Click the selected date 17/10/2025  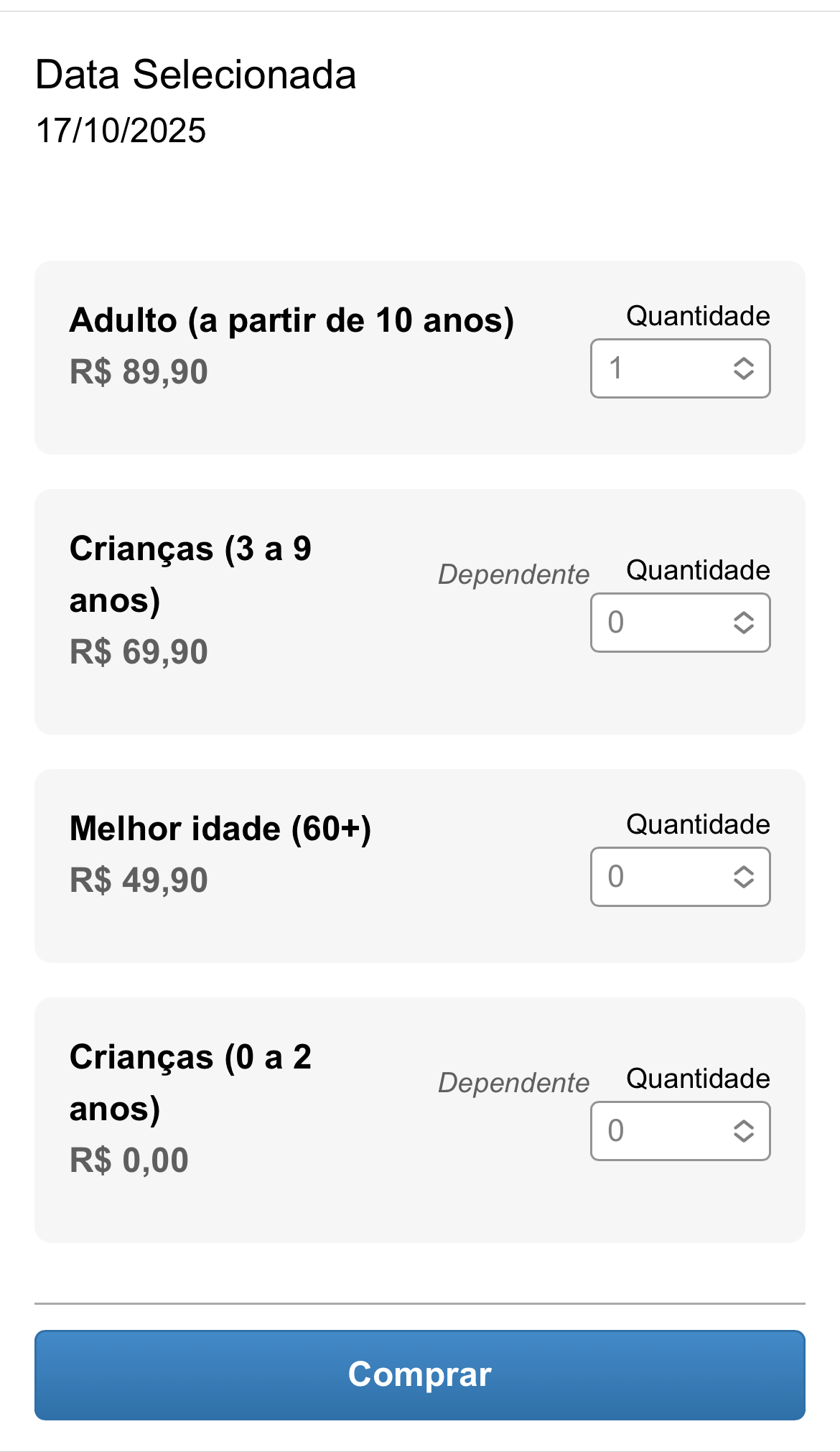121,131
